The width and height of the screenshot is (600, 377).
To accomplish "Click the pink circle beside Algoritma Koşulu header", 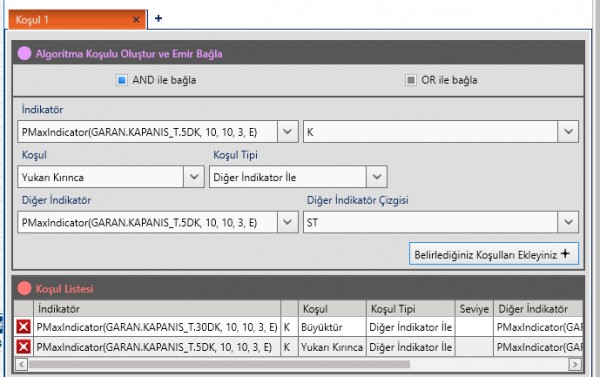I will [x=24, y=53].
